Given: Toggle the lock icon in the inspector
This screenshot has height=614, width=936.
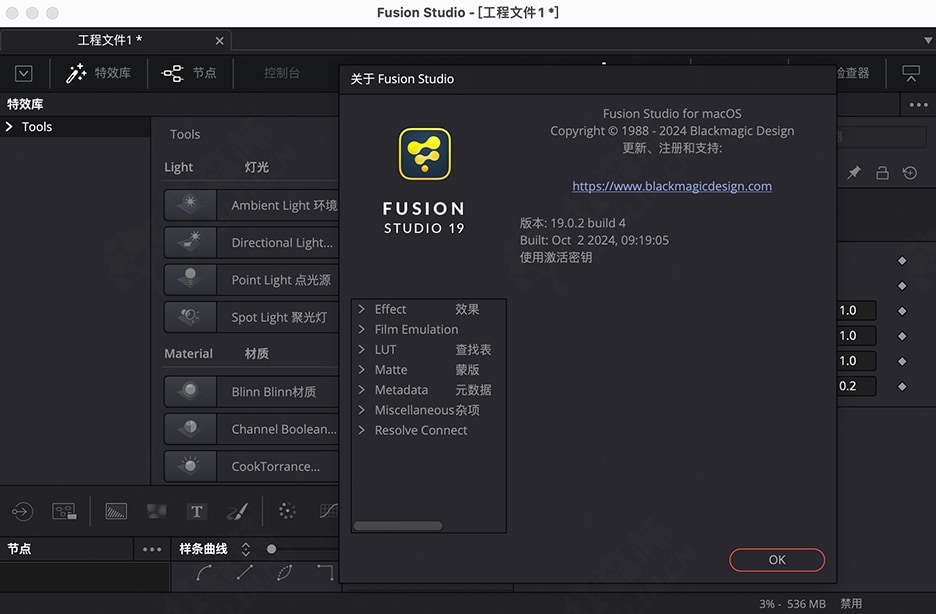Looking at the screenshot, I should pos(882,173).
